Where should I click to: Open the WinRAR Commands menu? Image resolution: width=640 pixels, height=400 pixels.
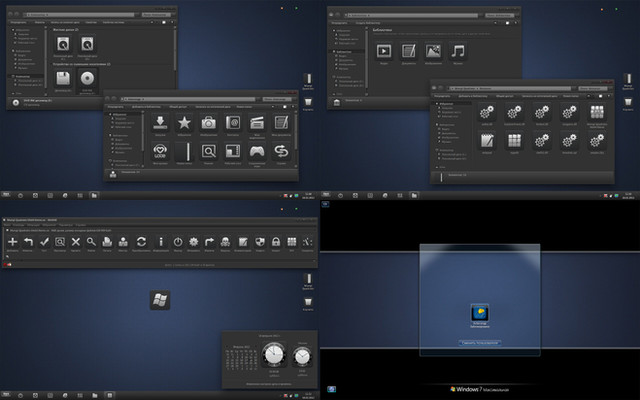18,225
